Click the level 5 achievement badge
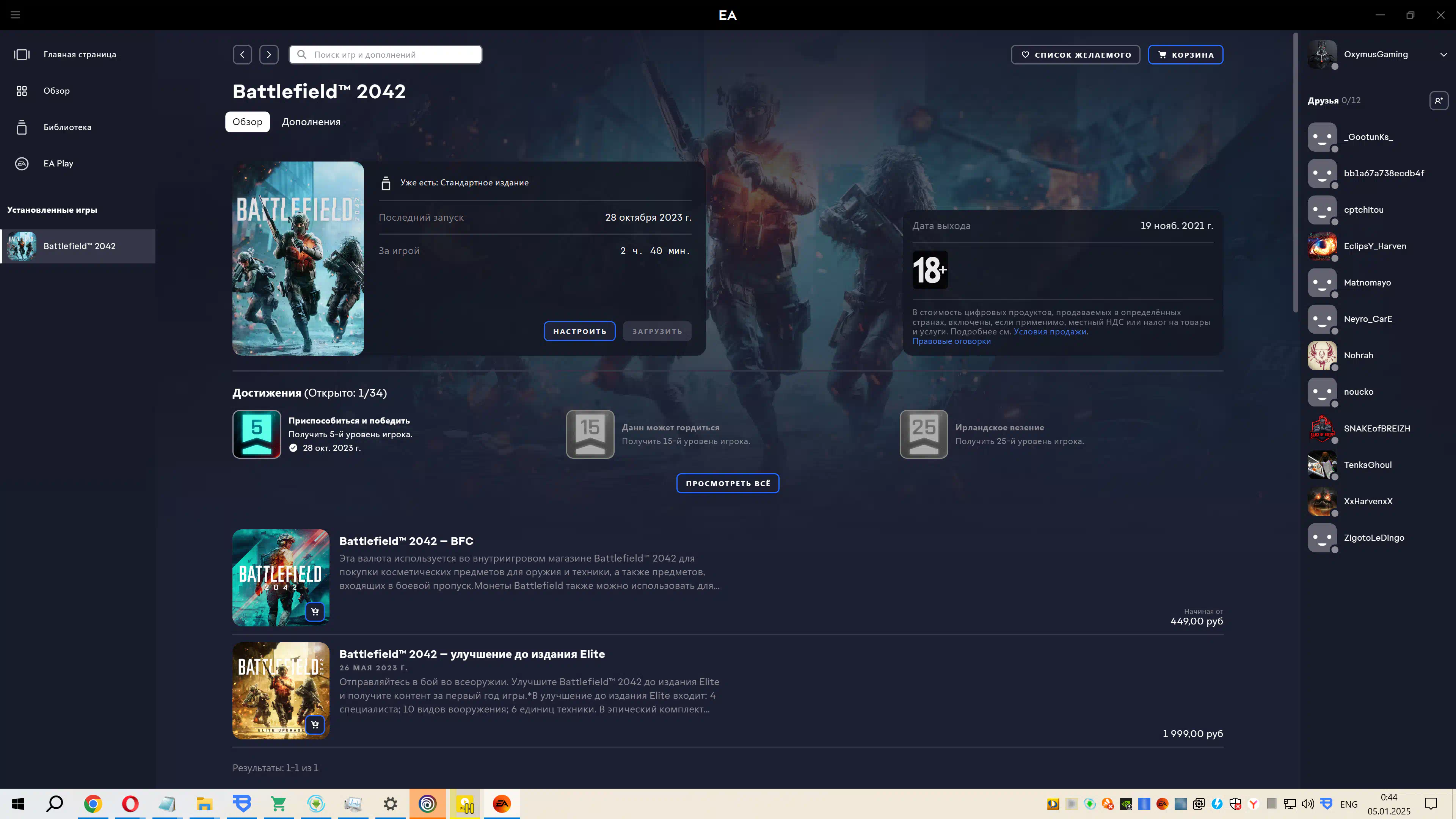The width and height of the screenshot is (1456, 819). tap(257, 434)
